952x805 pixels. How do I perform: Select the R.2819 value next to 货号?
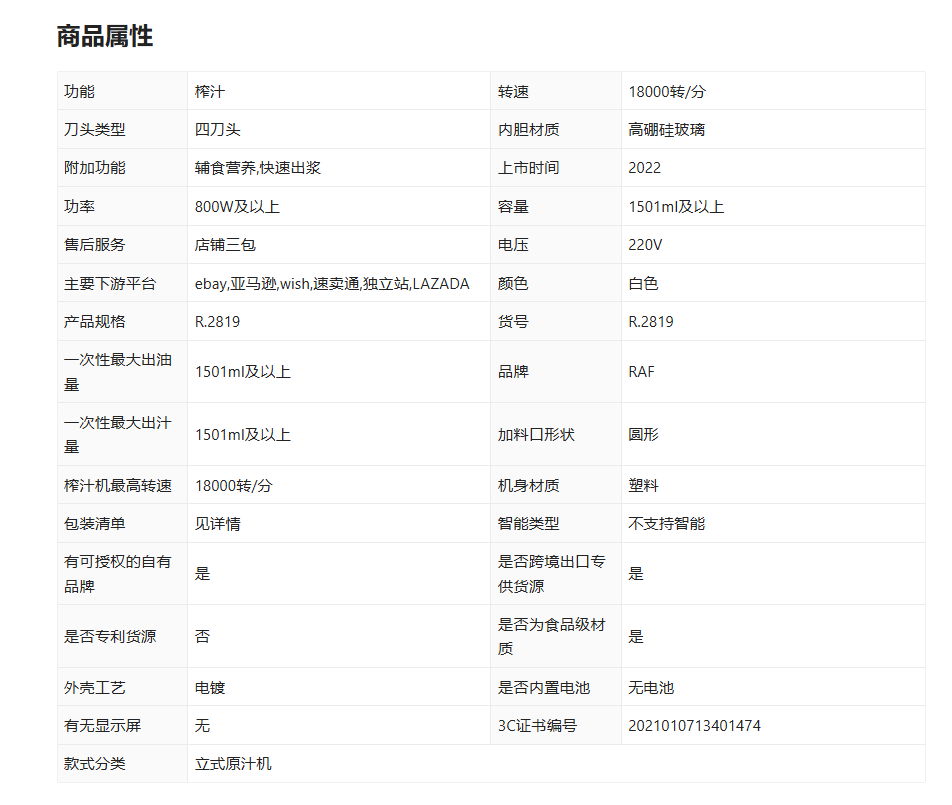coord(650,322)
